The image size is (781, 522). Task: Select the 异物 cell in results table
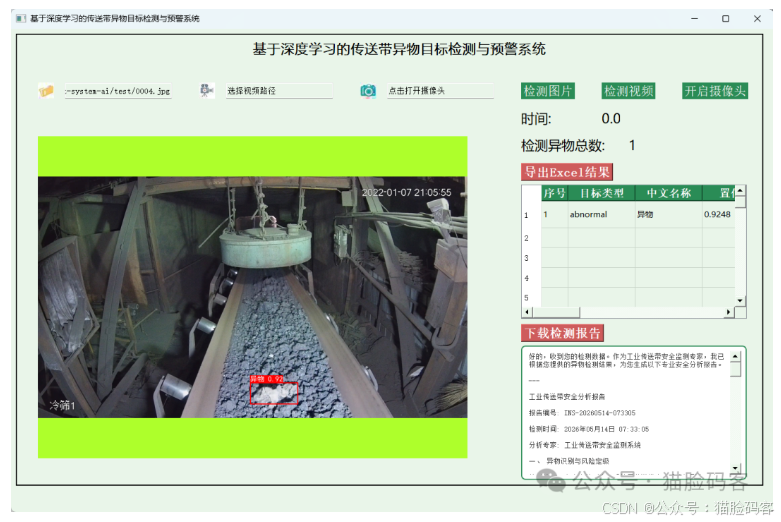coord(668,214)
